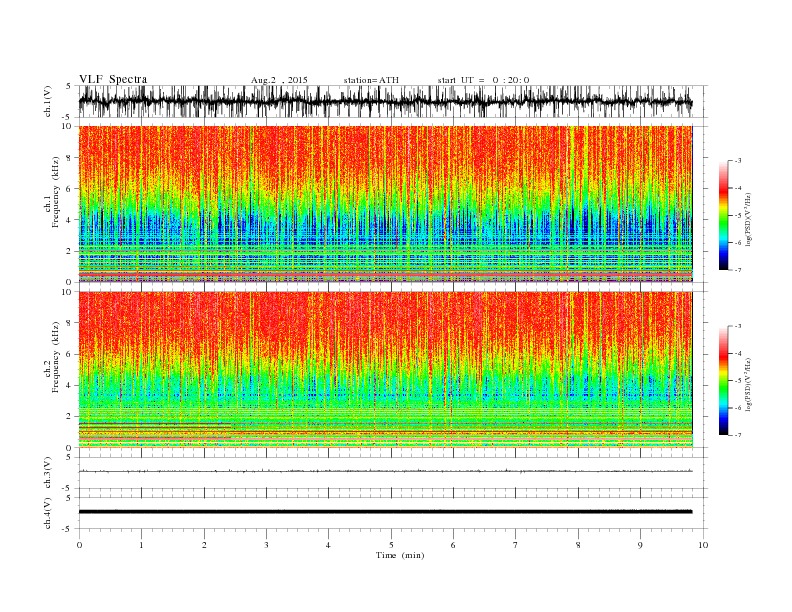Click the time axis tick label "5"
792x612 pixels.
tap(391, 545)
